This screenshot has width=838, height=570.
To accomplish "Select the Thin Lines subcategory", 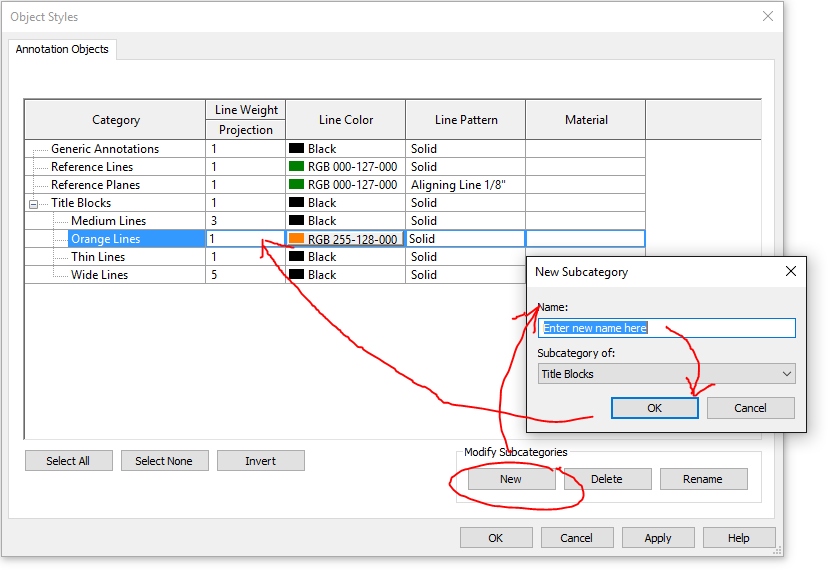I will click(x=98, y=257).
